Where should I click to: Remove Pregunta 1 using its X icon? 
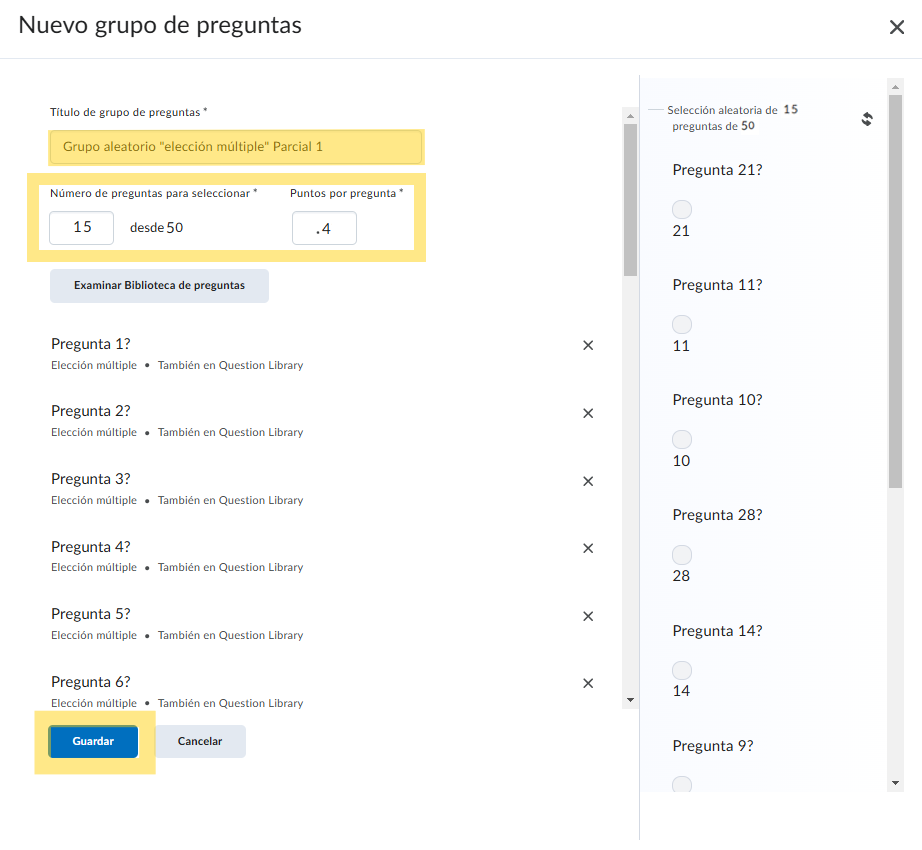coord(588,345)
